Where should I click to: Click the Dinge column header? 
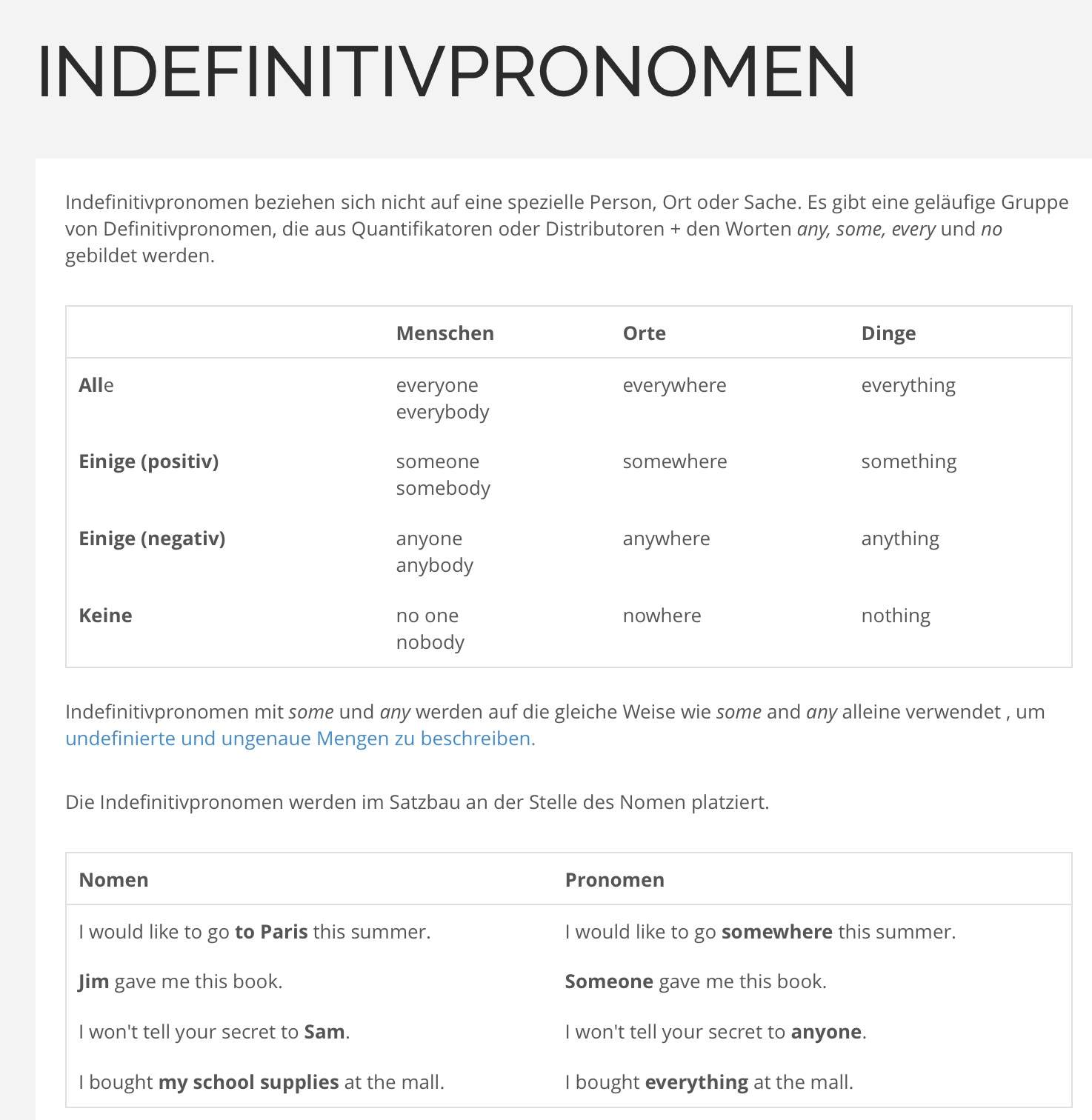coord(888,333)
